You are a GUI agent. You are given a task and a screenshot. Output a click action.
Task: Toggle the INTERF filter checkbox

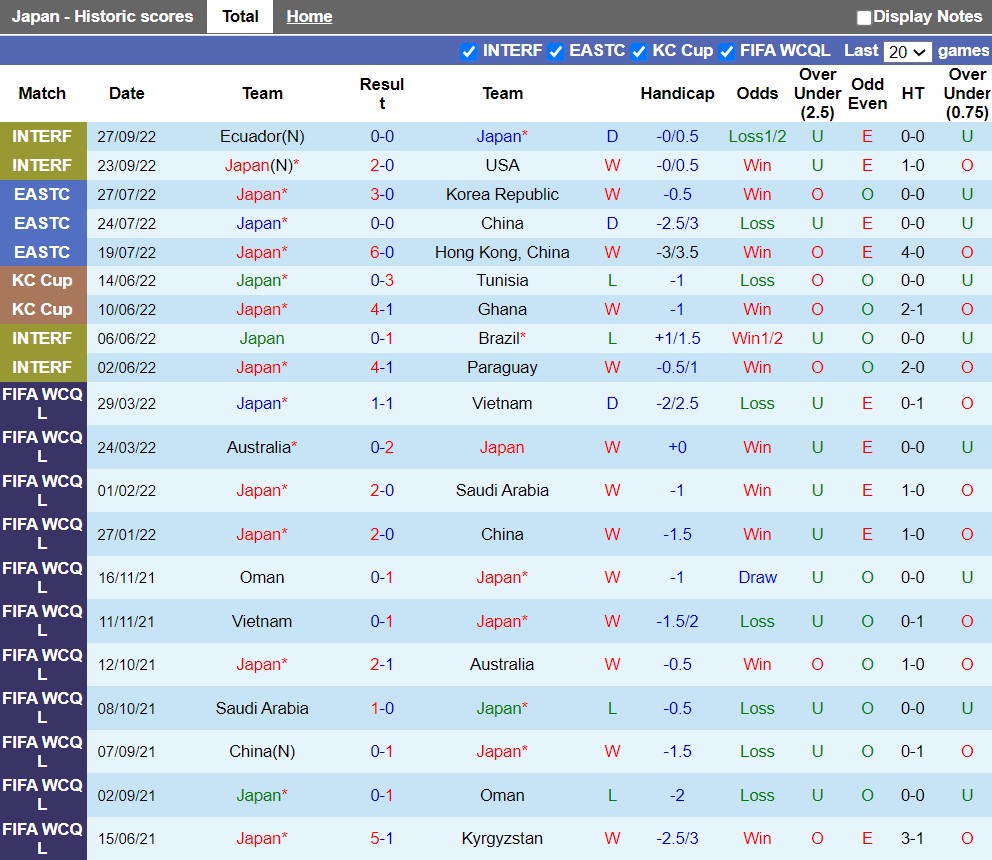point(468,52)
